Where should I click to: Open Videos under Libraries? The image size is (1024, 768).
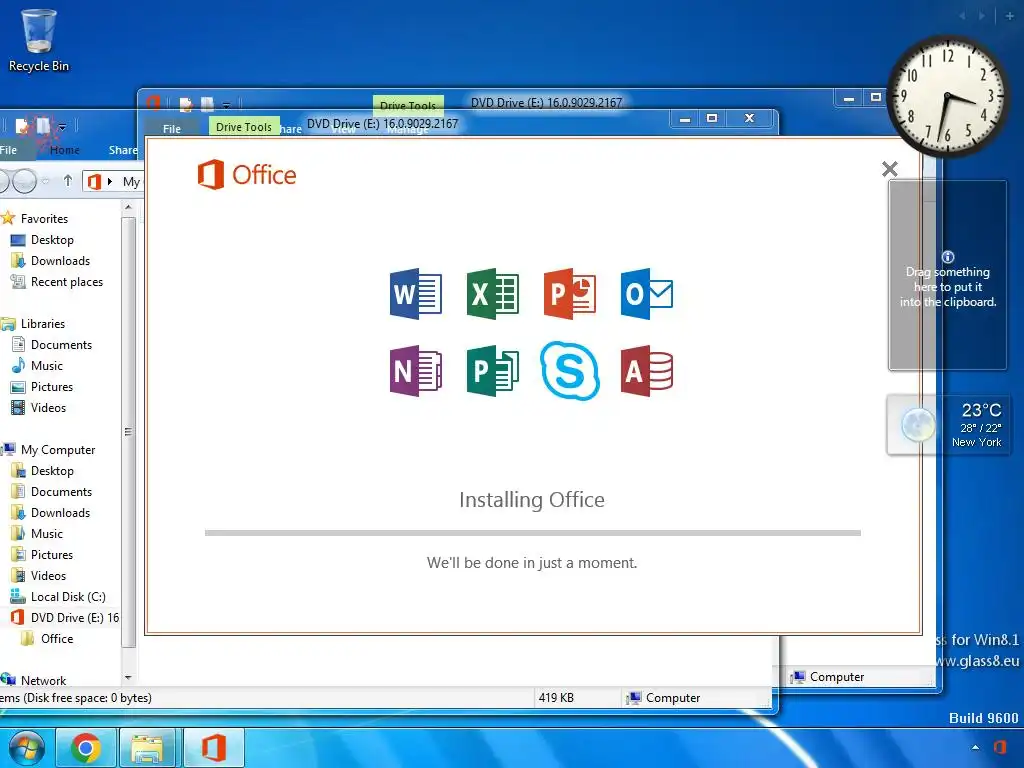[x=39, y=408]
